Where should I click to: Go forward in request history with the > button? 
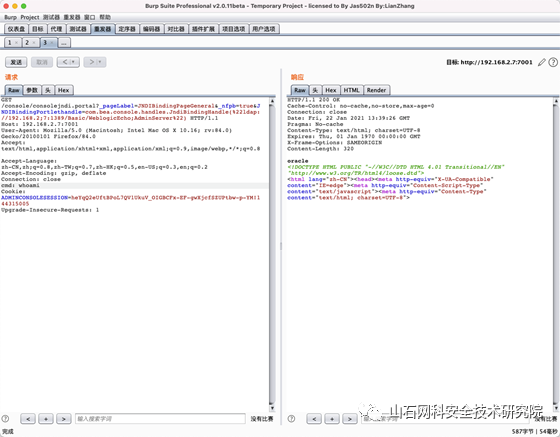pyautogui.click(x=91, y=62)
